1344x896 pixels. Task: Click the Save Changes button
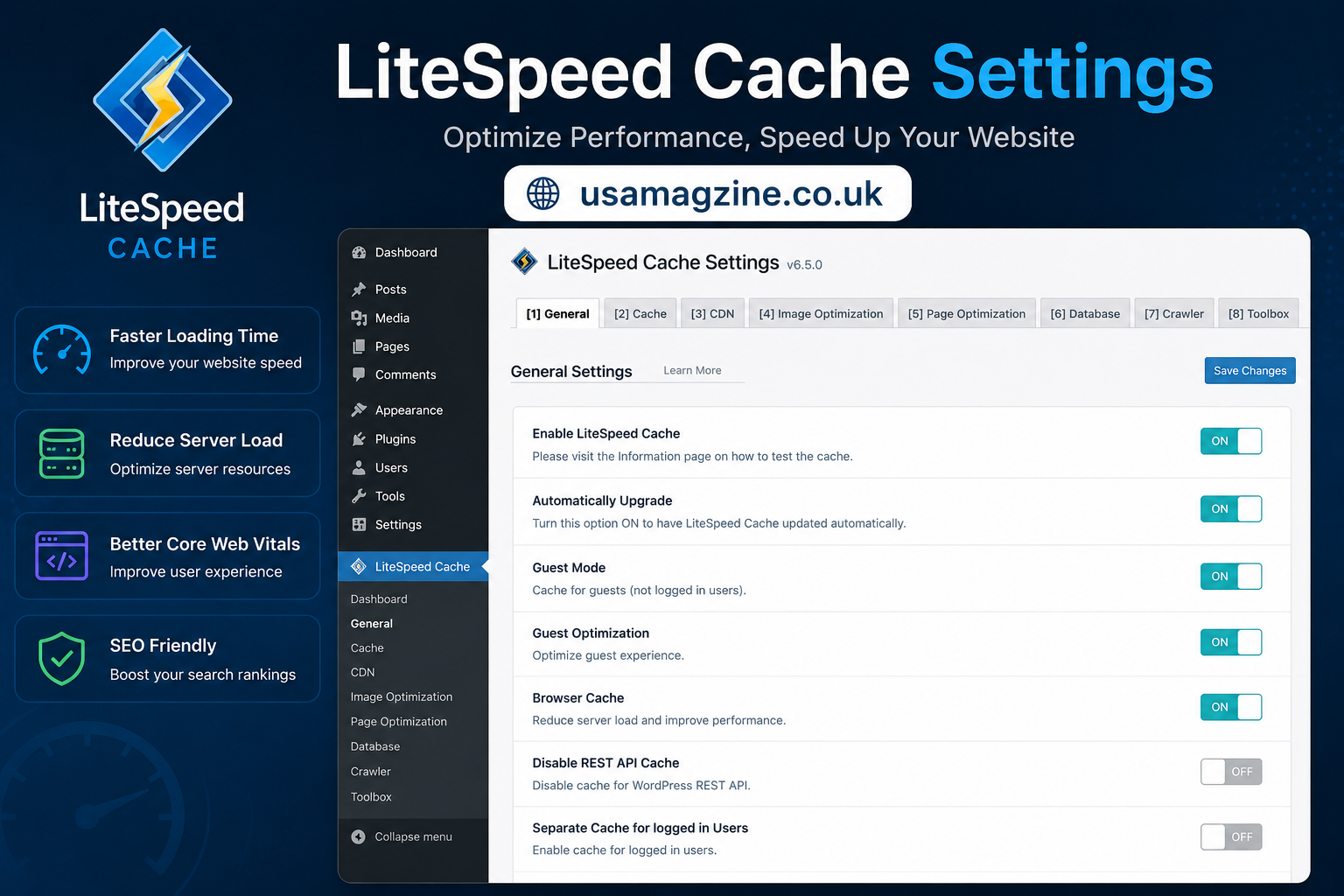(1249, 371)
